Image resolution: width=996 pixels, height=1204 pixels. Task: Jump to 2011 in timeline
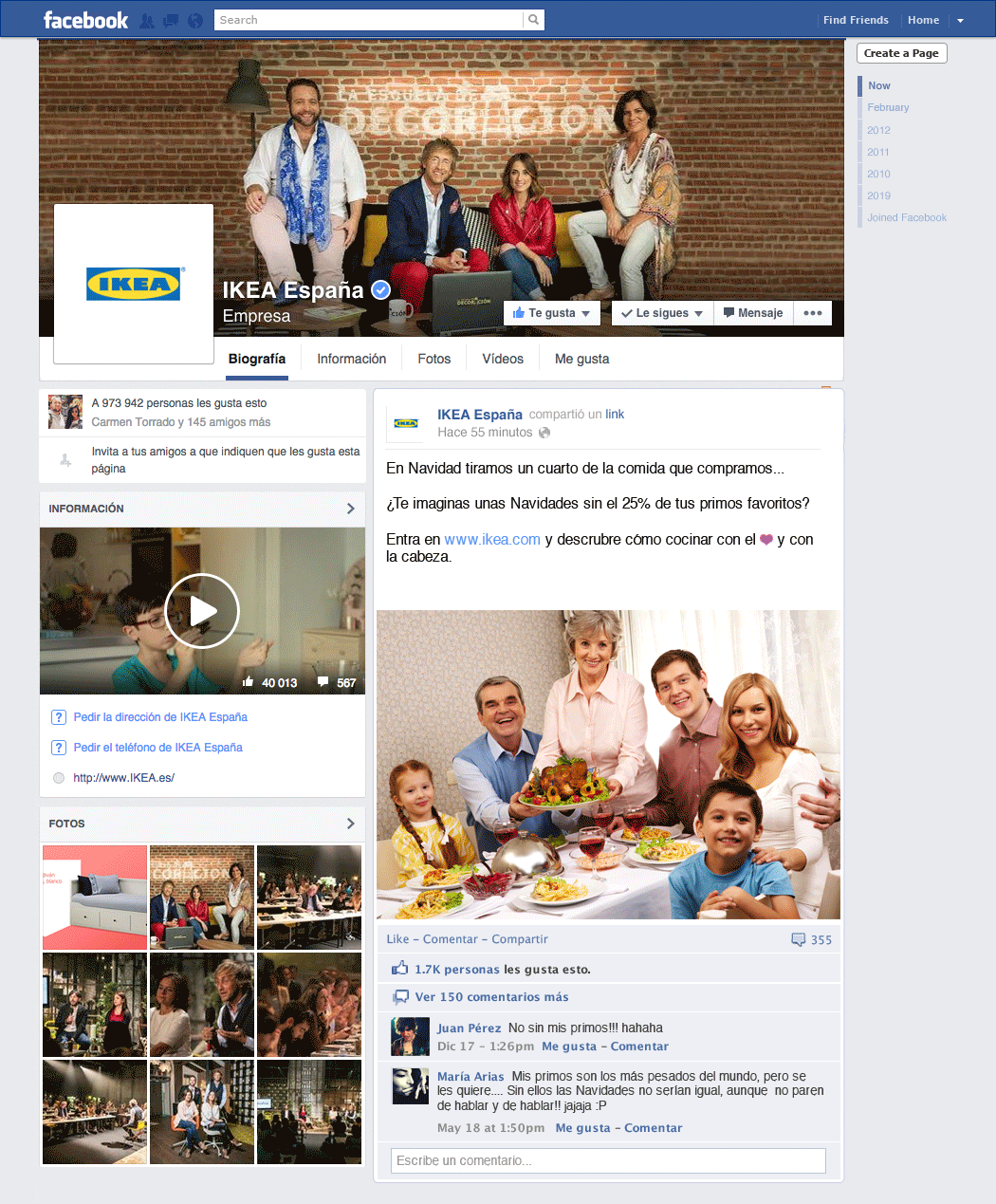(878, 152)
